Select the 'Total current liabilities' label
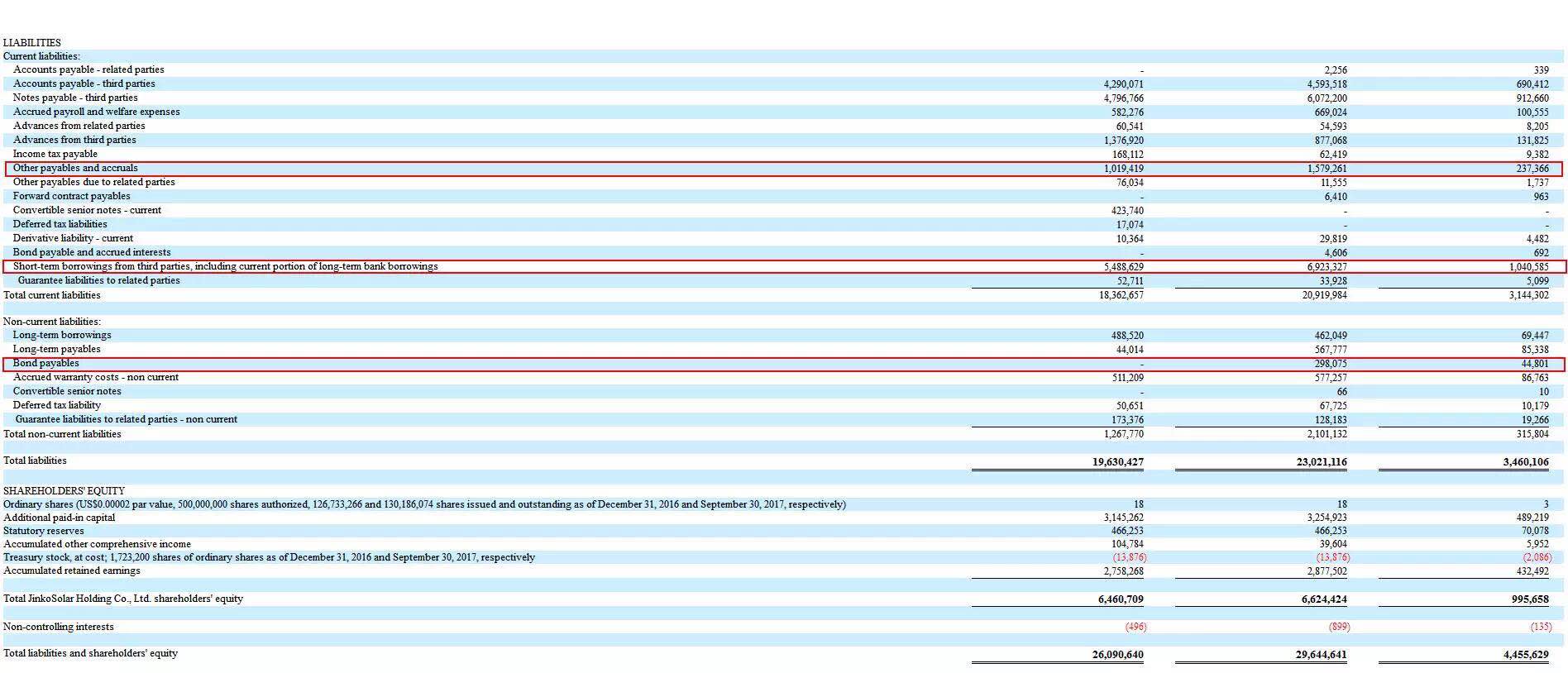1568x673 pixels. pyautogui.click(x=52, y=295)
